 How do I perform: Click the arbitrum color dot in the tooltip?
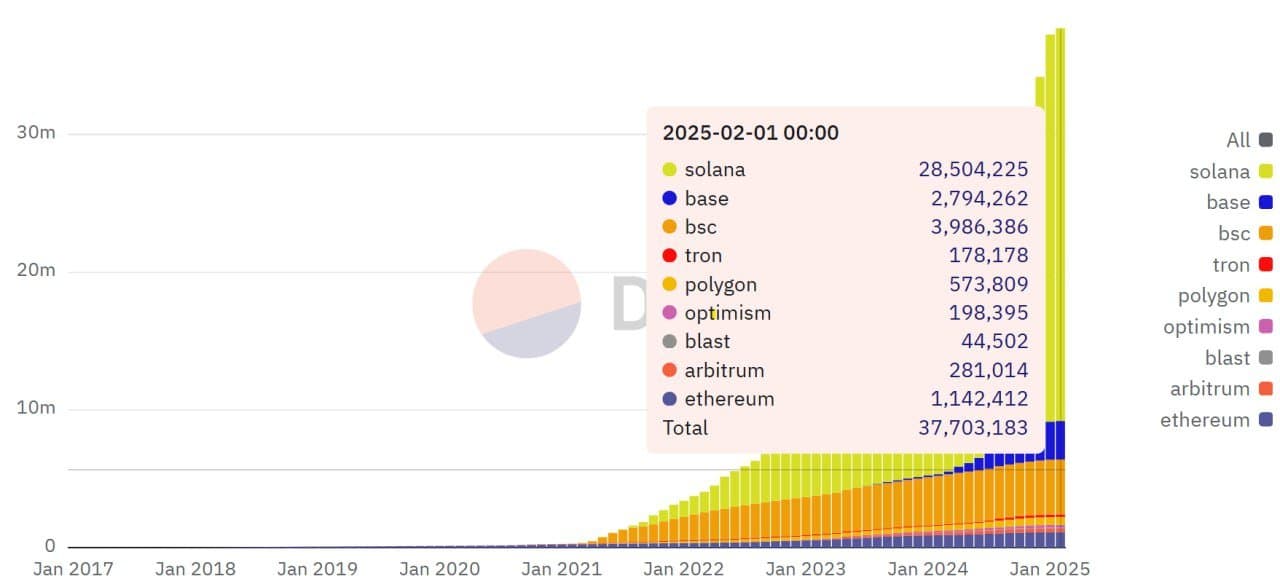click(x=670, y=371)
